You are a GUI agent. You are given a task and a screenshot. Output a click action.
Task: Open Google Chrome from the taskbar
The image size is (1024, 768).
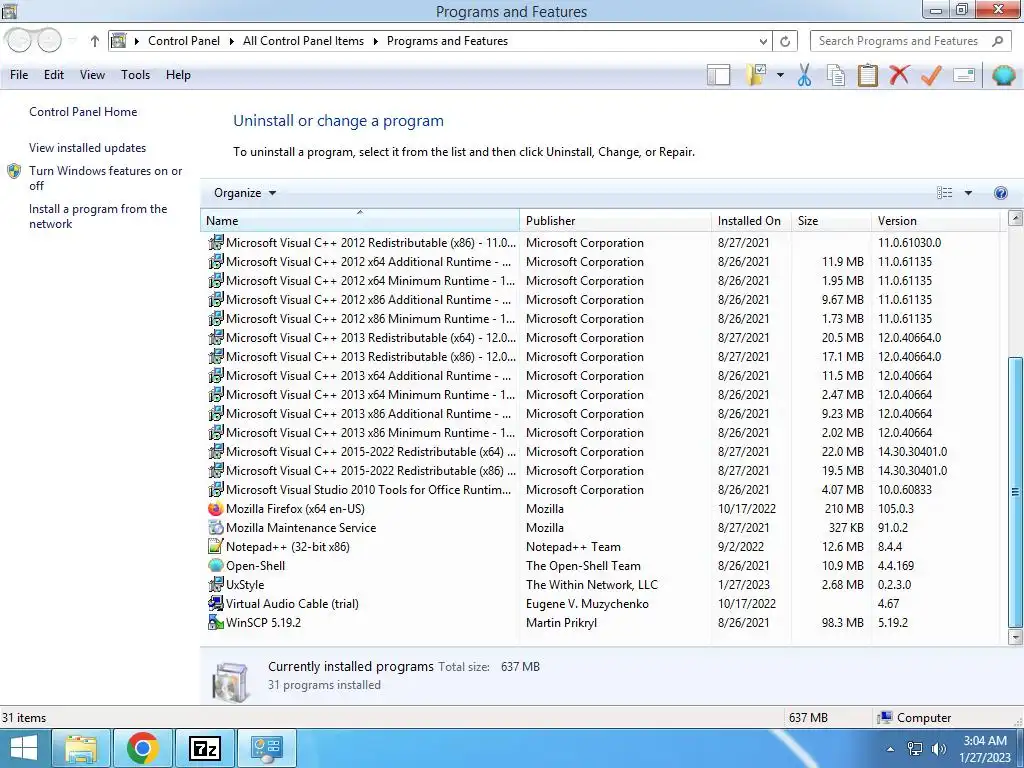[x=143, y=748]
